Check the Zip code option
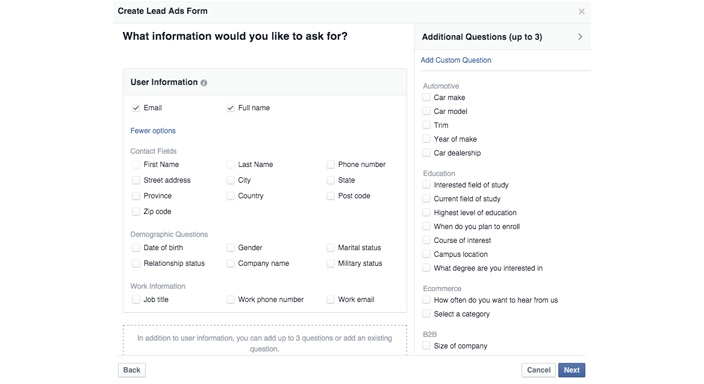Viewport: 704px width, 384px height. [x=136, y=212]
